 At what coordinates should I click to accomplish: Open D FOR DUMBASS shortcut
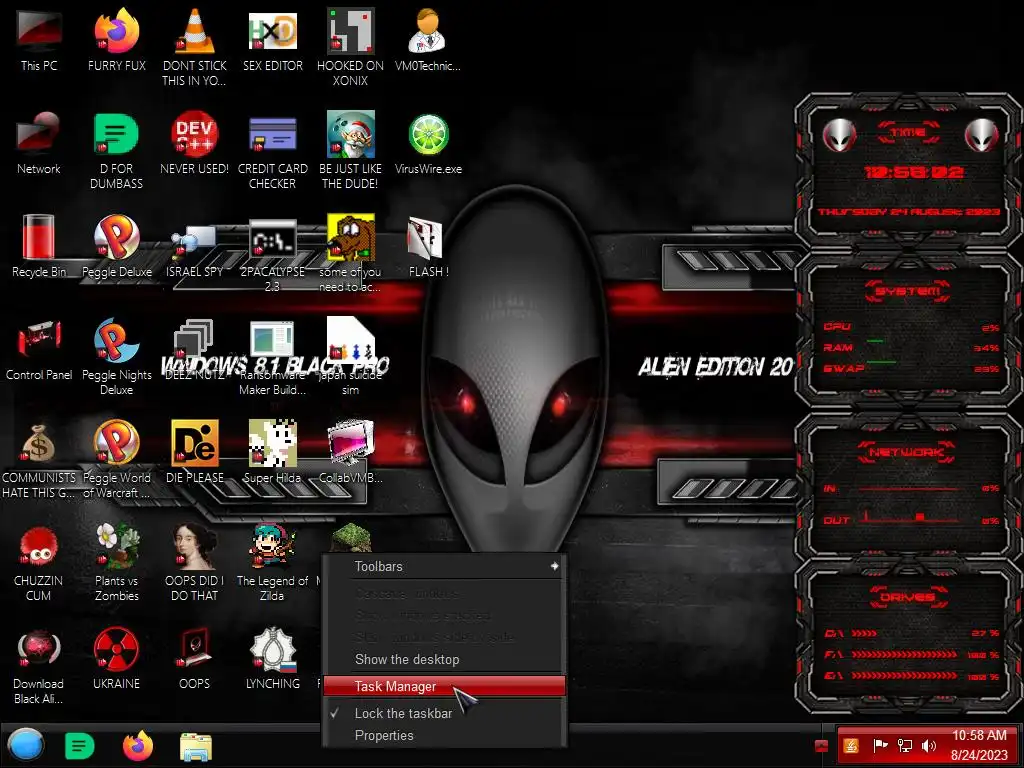(x=116, y=134)
